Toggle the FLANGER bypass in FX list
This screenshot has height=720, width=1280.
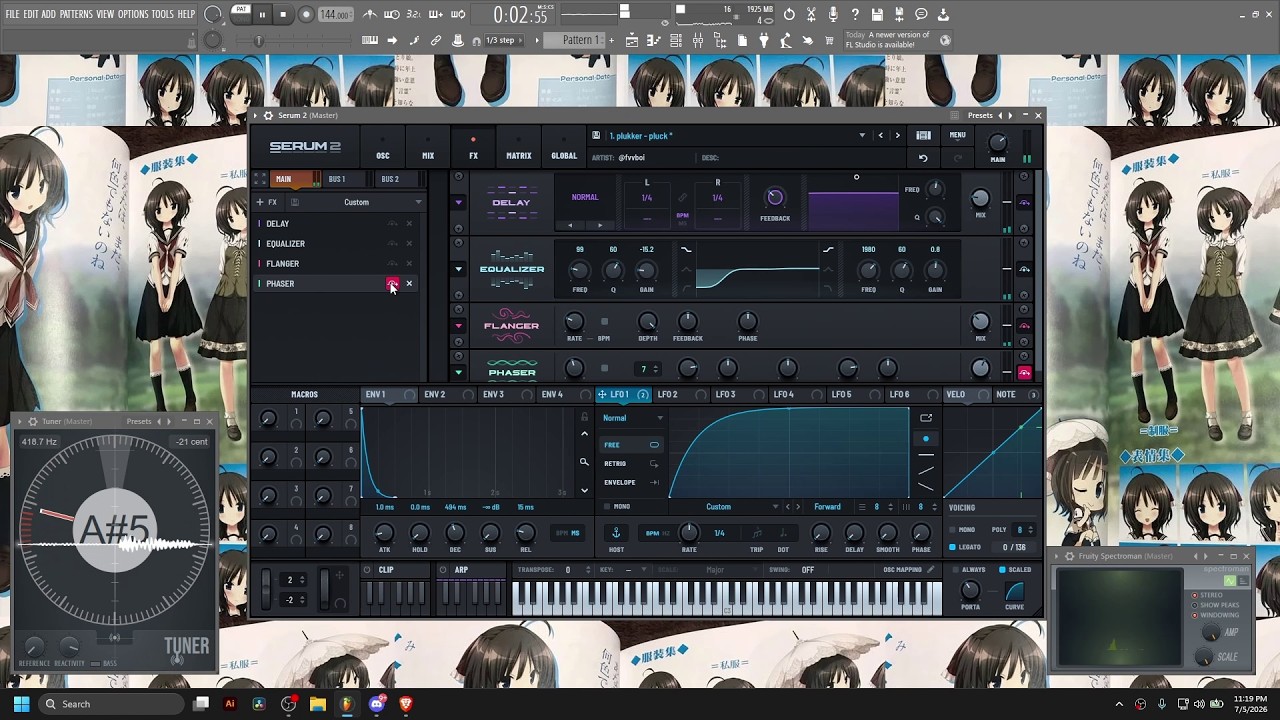click(x=392, y=264)
